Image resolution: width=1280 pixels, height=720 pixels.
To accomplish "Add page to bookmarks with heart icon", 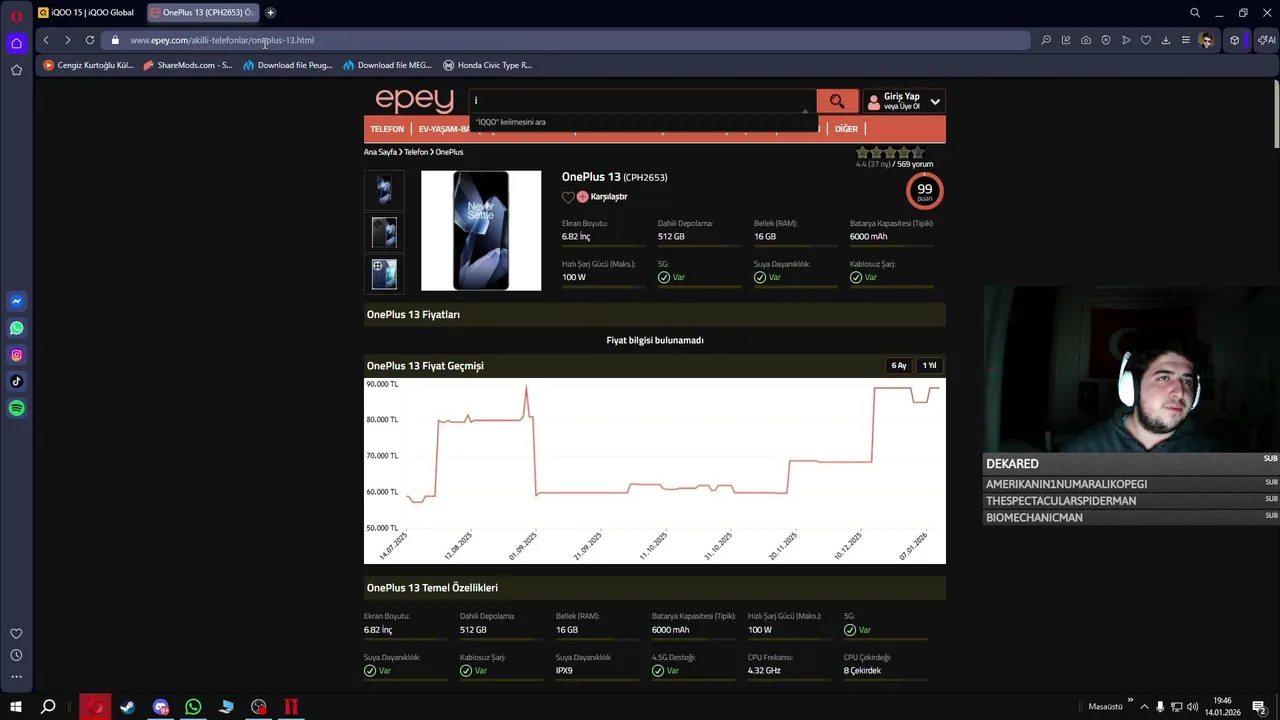I will click(1146, 40).
